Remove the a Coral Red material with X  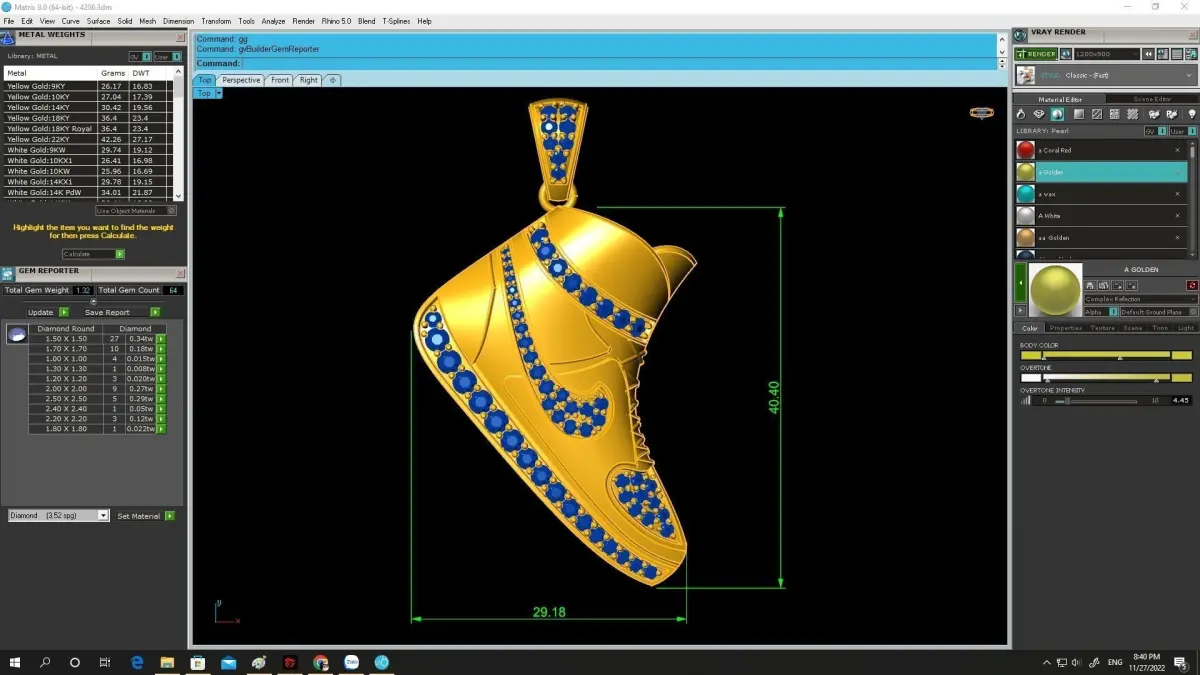pyautogui.click(x=1177, y=150)
